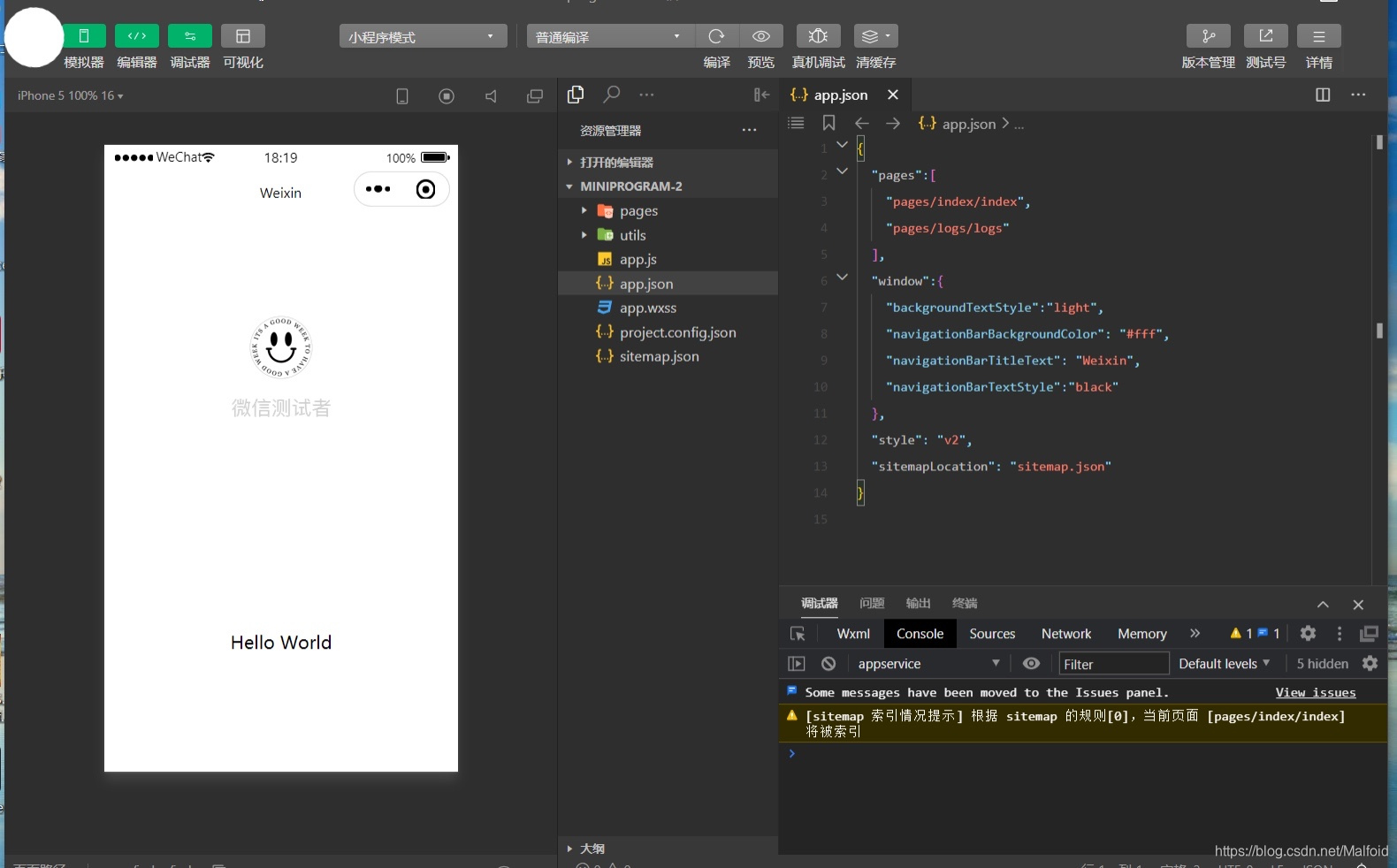
Task: Detach the simulator window
Action: 535,96
